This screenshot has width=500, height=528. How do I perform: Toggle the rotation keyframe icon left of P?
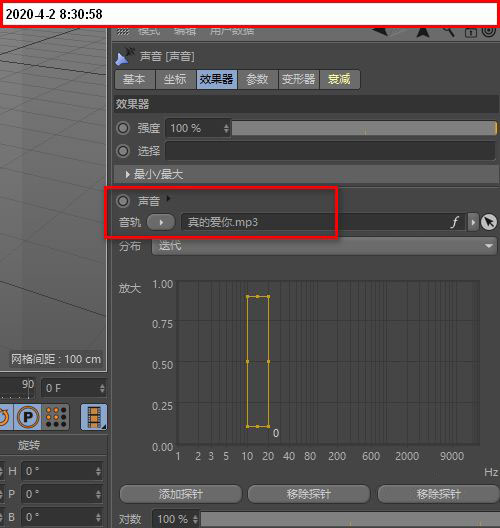tap(5, 417)
